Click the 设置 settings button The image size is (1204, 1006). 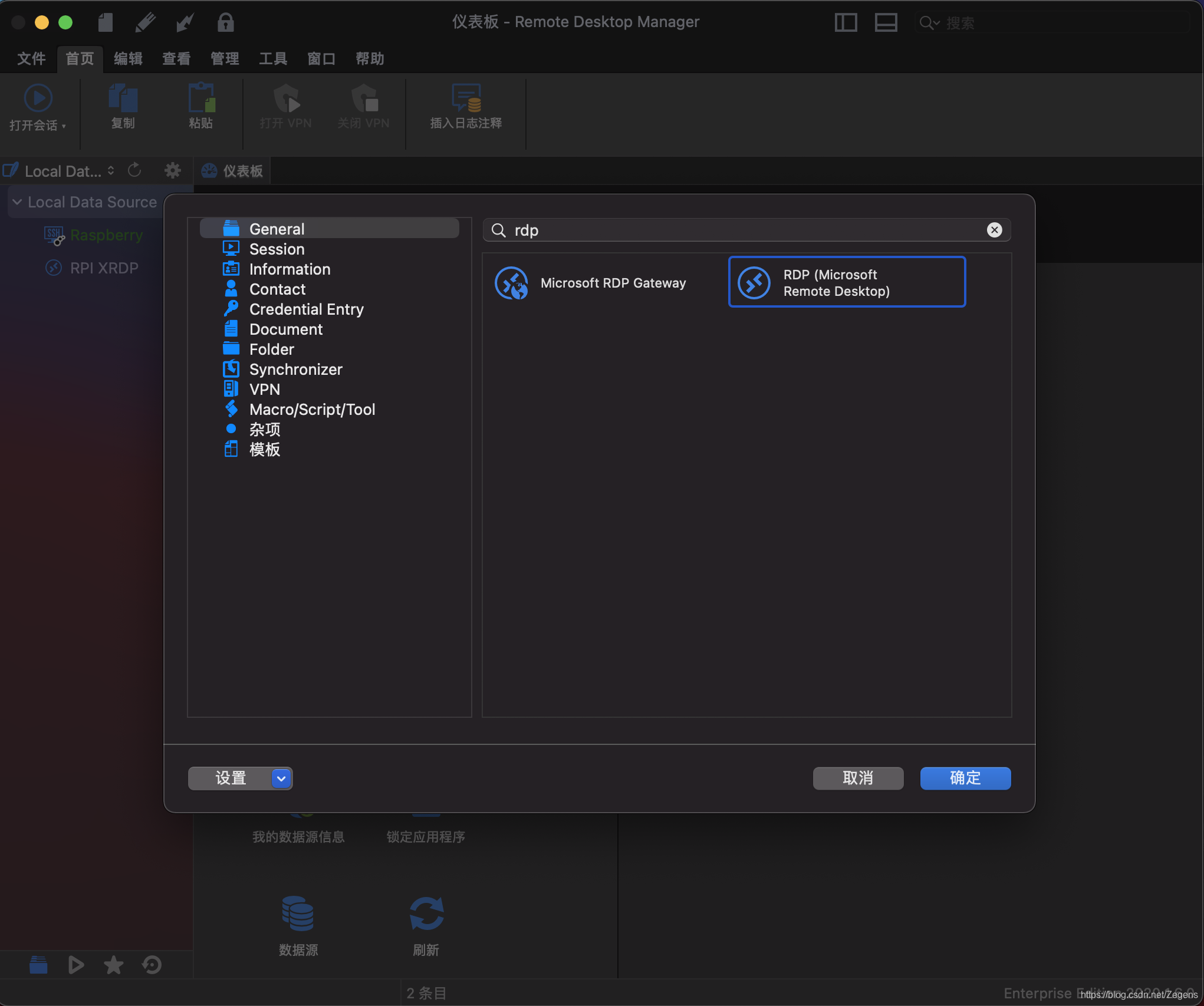(231, 778)
